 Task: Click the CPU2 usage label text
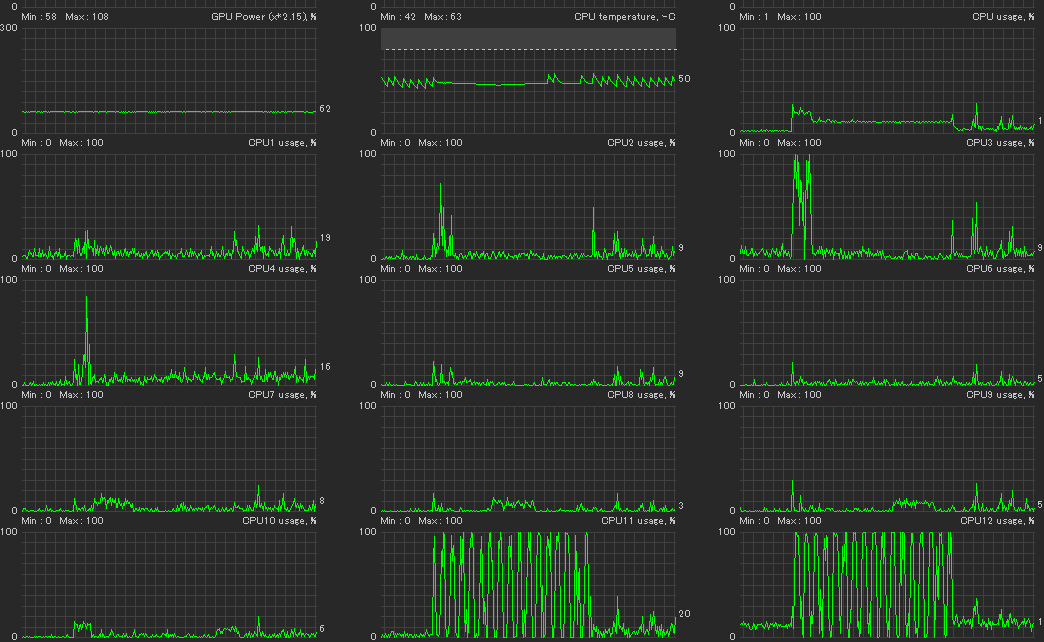click(x=641, y=143)
